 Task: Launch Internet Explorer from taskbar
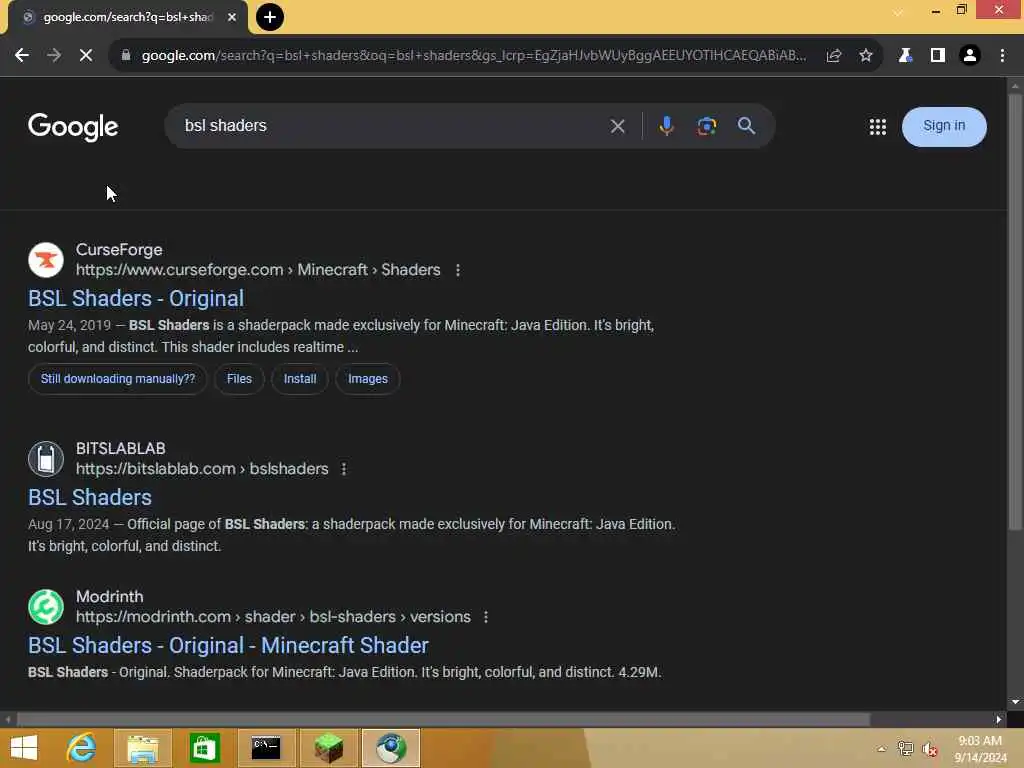tap(82, 748)
